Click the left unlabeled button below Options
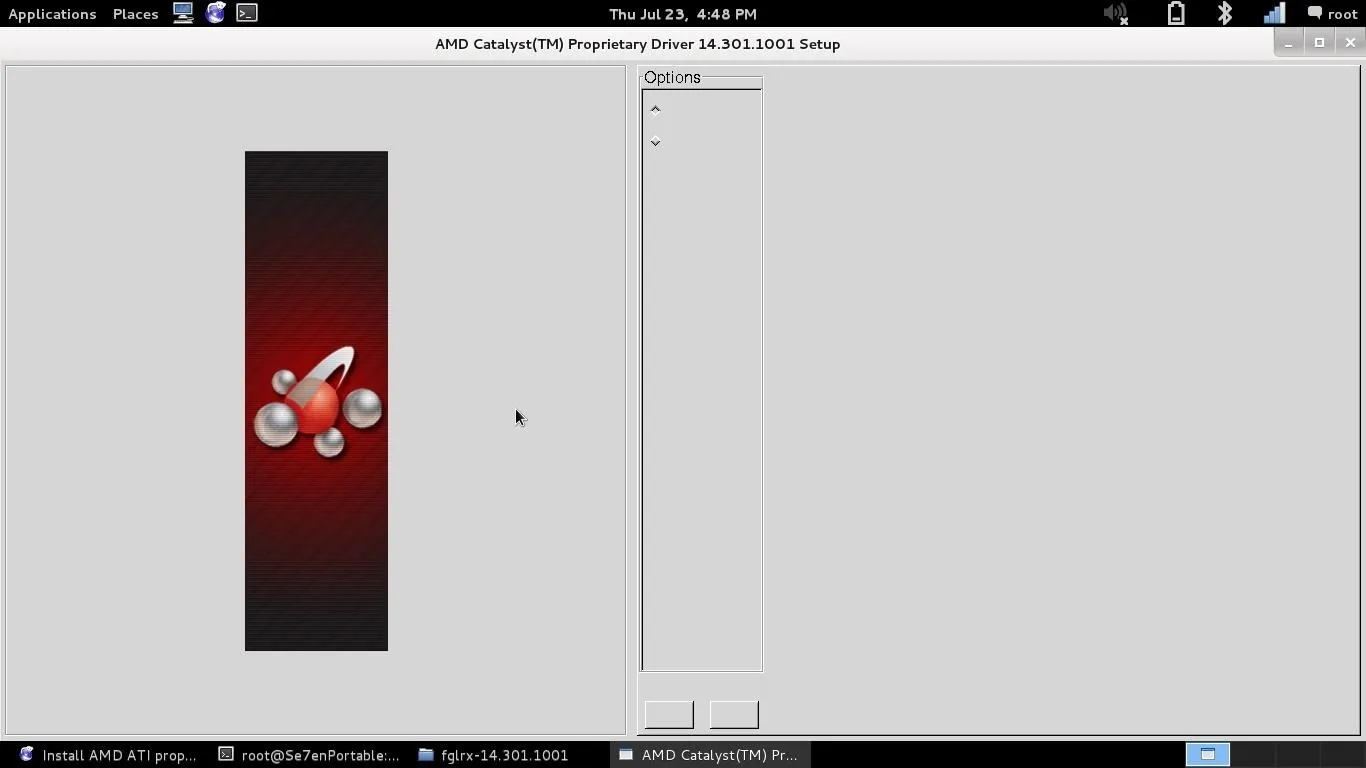 click(669, 714)
